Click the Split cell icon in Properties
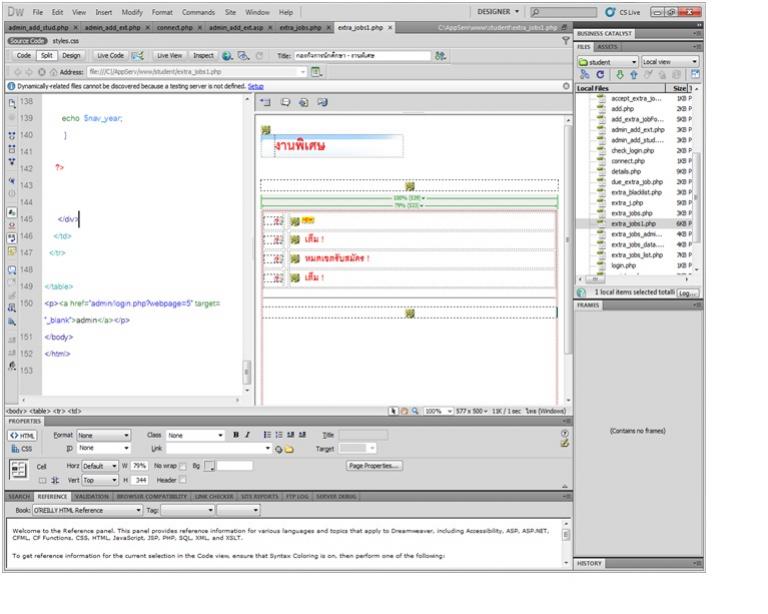The height and width of the screenshot is (614, 768). pos(55,481)
